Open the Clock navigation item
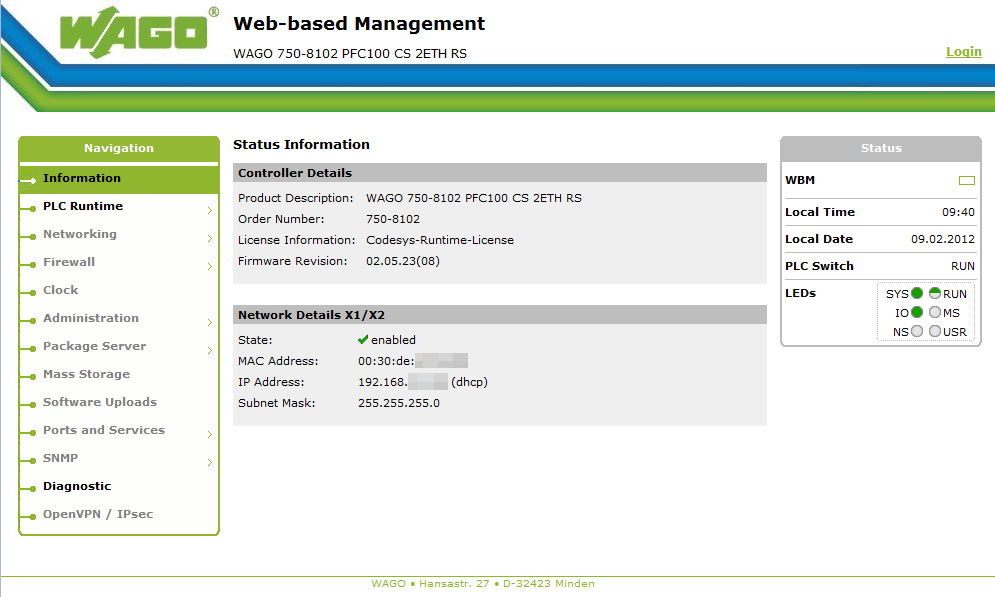The width and height of the screenshot is (995, 597). click(61, 290)
